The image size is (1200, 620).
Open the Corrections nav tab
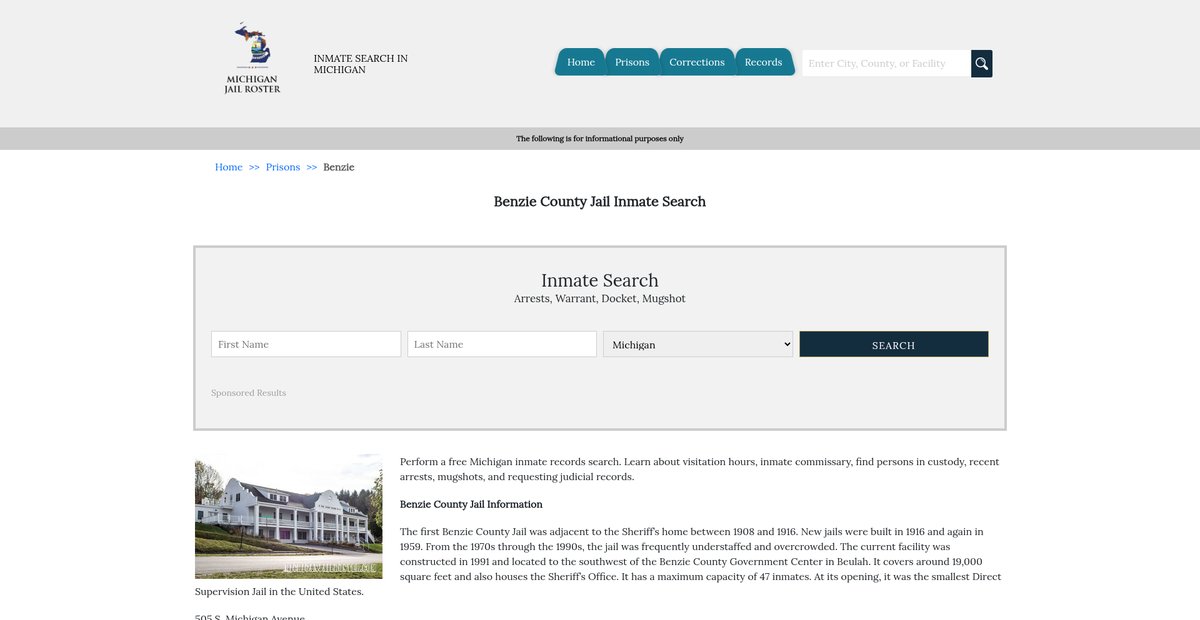tap(697, 62)
